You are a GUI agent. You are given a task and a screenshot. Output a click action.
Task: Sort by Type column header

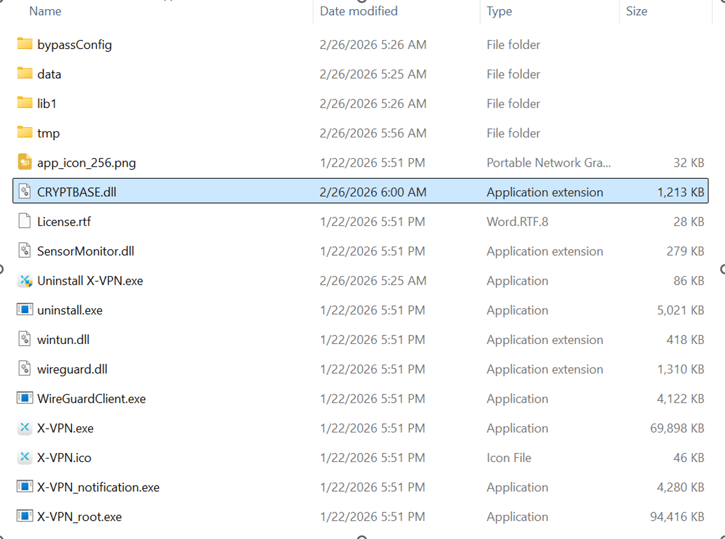pos(499,11)
